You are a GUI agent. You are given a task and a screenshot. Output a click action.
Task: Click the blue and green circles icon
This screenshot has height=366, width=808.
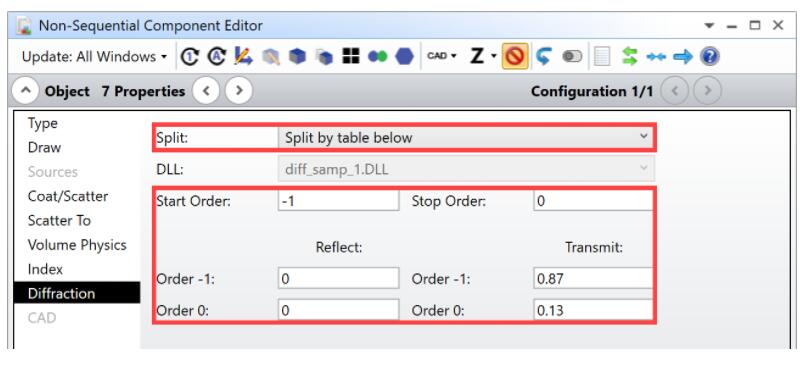pos(377,57)
